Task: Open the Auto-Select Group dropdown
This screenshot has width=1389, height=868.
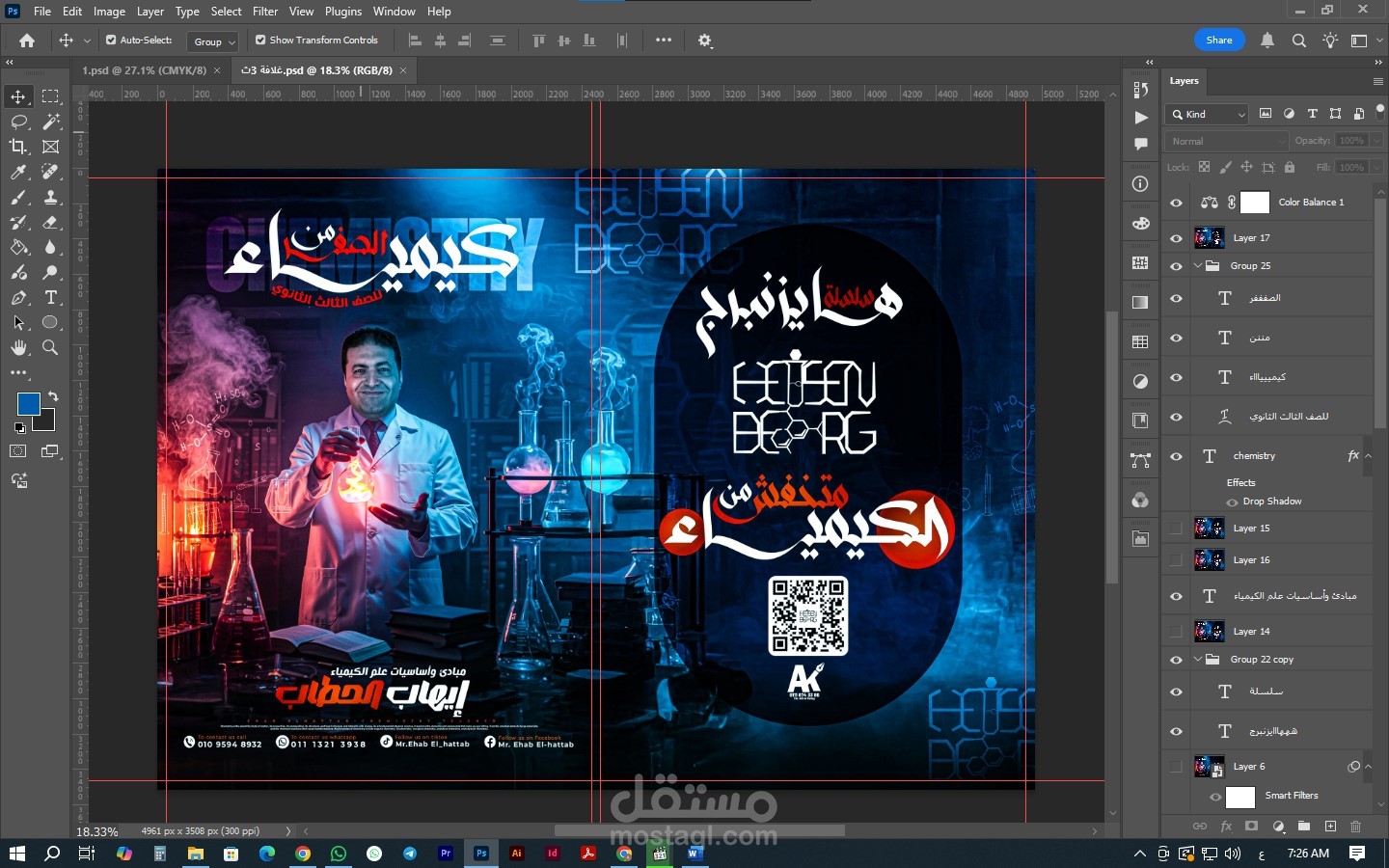Action: point(213,41)
